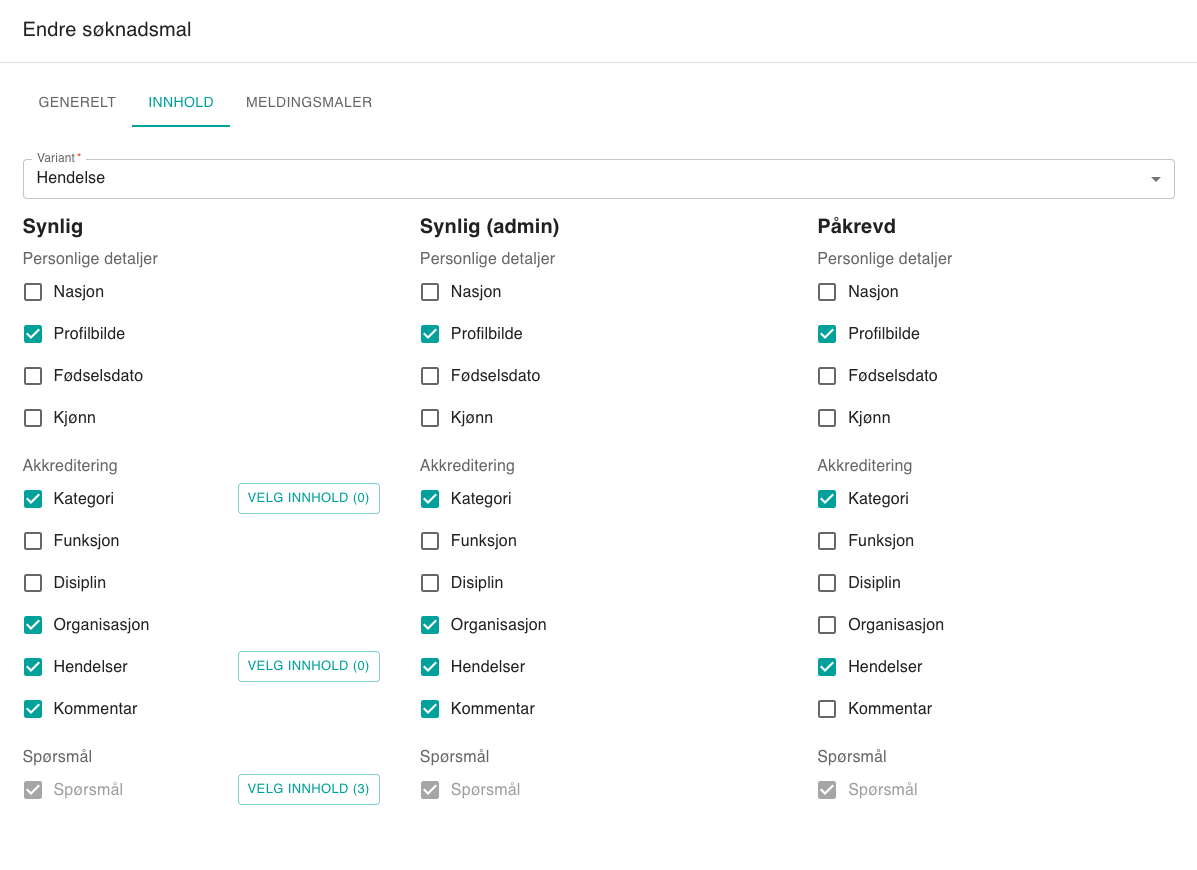Enable Nasjon under Synlig (admin)
This screenshot has height=870, width=1197.
click(x=430, y=292)
